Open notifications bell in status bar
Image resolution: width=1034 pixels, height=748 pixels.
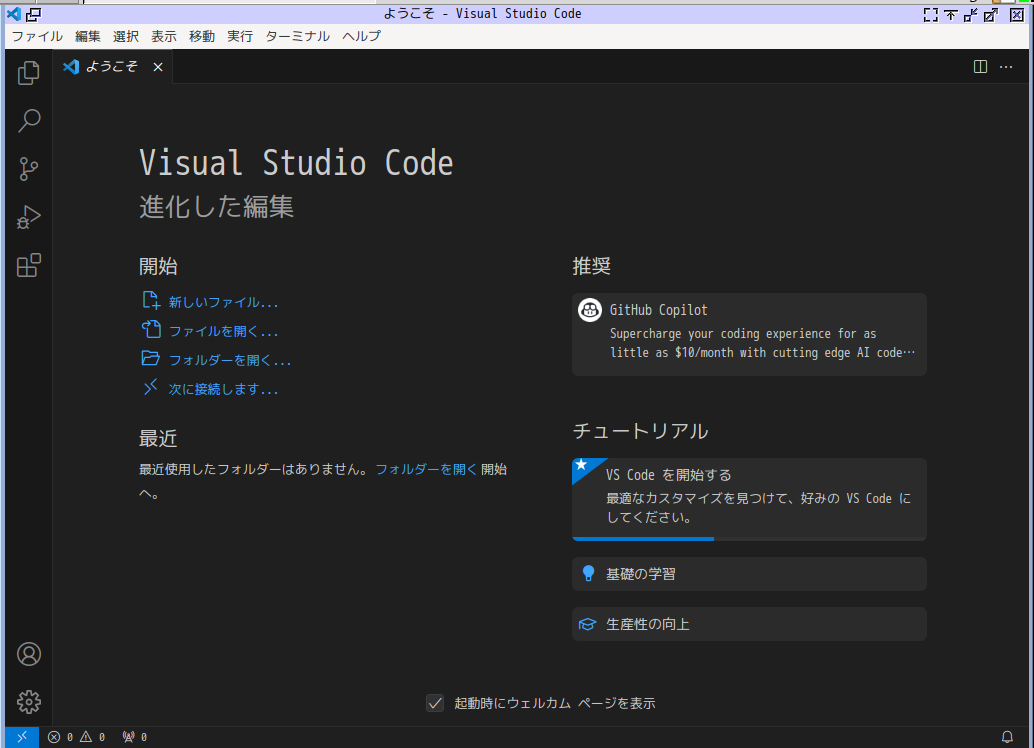pyautogui.click(x=1007, y=737)
